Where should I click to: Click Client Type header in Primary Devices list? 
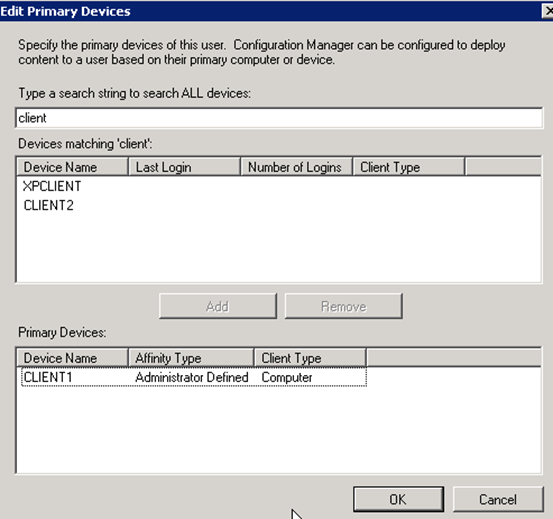coord(310,358)
